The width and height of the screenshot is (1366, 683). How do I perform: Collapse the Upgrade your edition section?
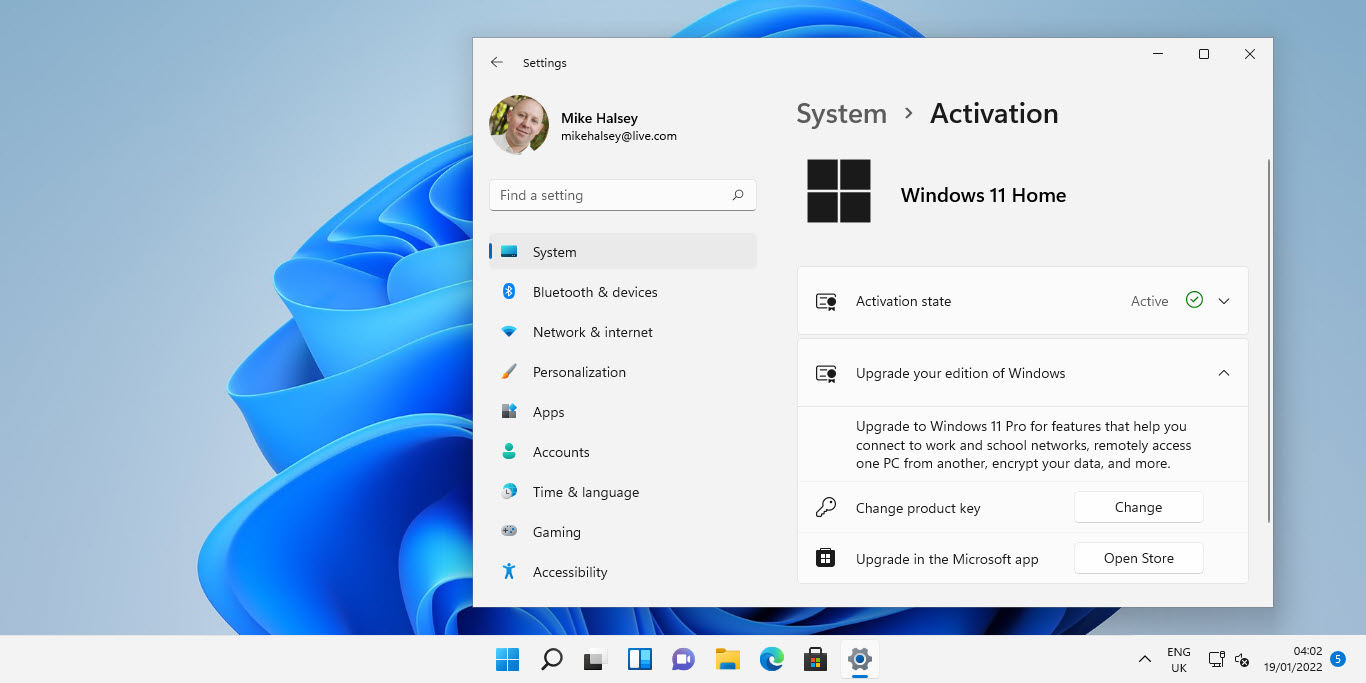1223,372
